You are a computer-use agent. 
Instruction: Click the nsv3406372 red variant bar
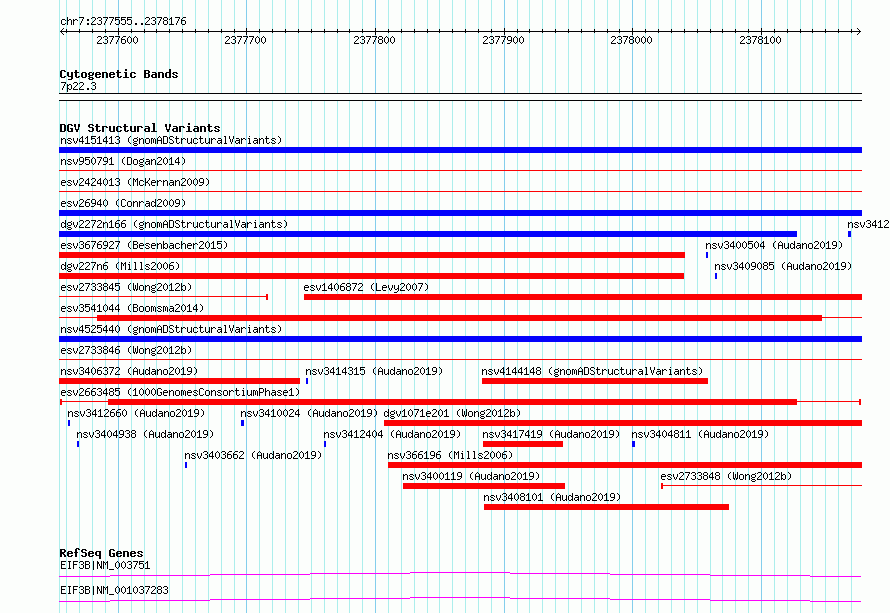[x=179, y=381]
